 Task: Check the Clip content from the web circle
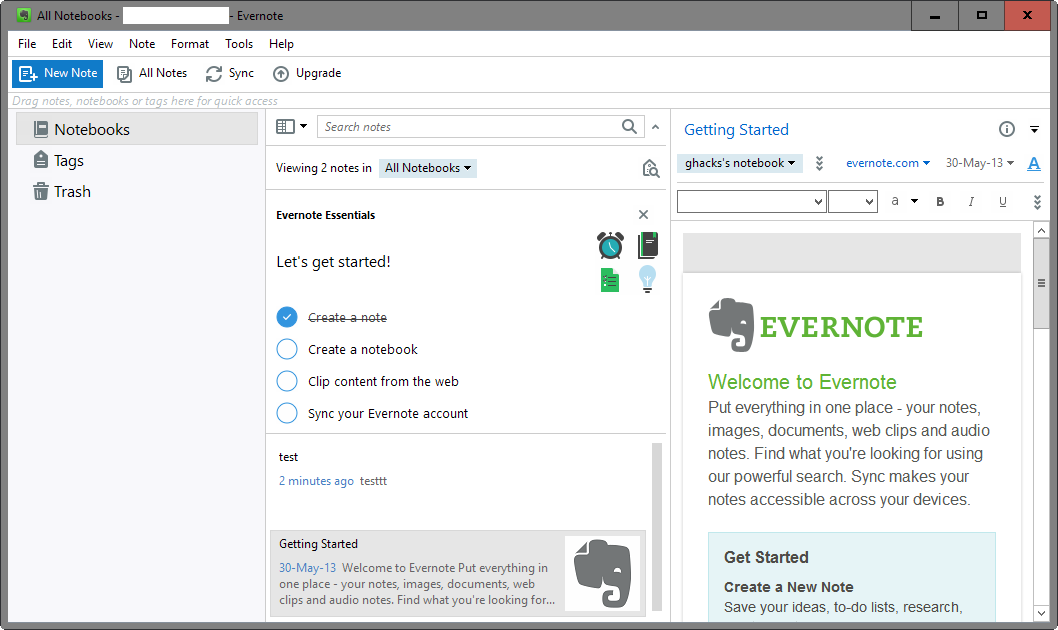click(x=287, y=381)
